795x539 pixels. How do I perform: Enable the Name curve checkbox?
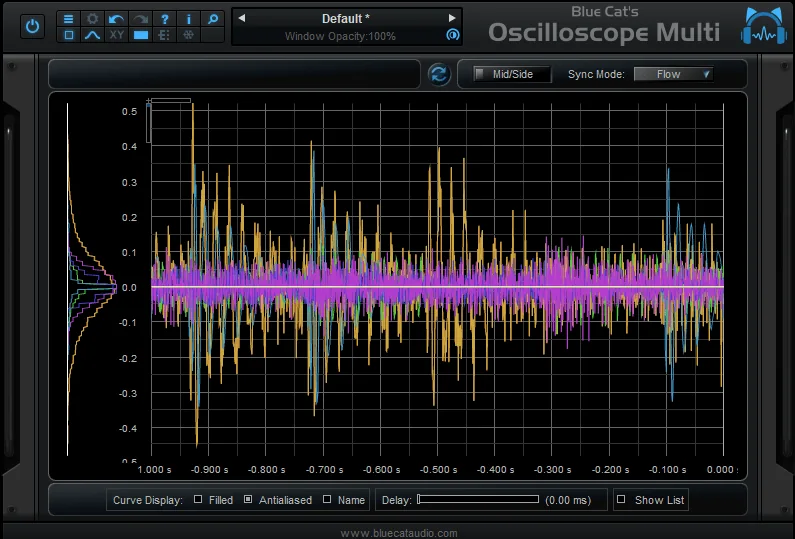(327, 499)
